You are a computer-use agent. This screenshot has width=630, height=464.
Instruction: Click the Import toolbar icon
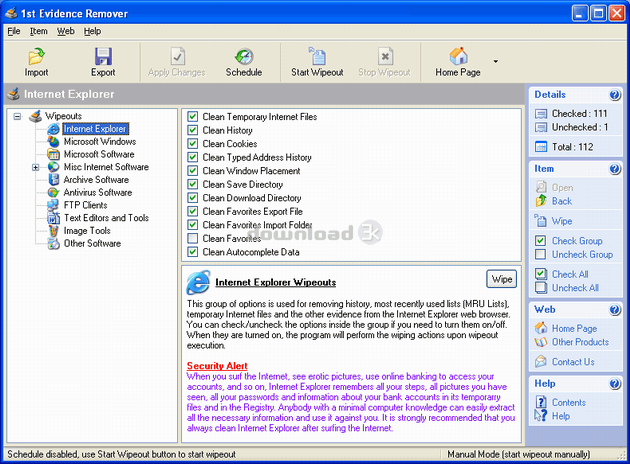(36, 56)
